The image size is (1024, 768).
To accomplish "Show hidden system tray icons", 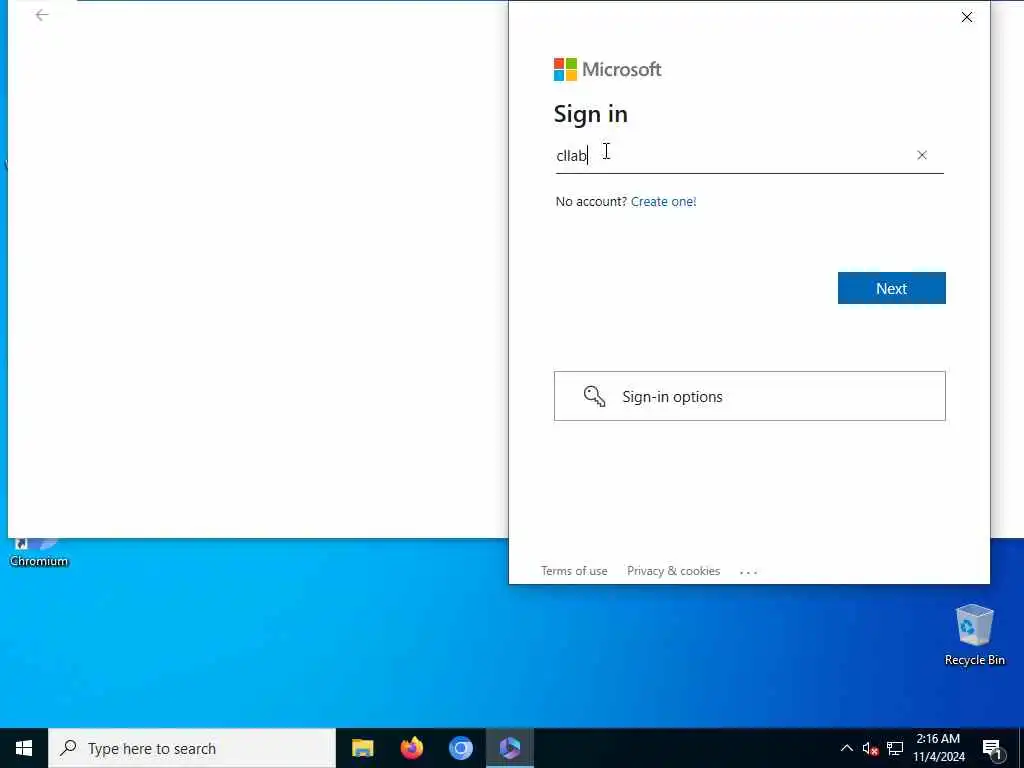I will pyautogui.click(x=846, y=748).
